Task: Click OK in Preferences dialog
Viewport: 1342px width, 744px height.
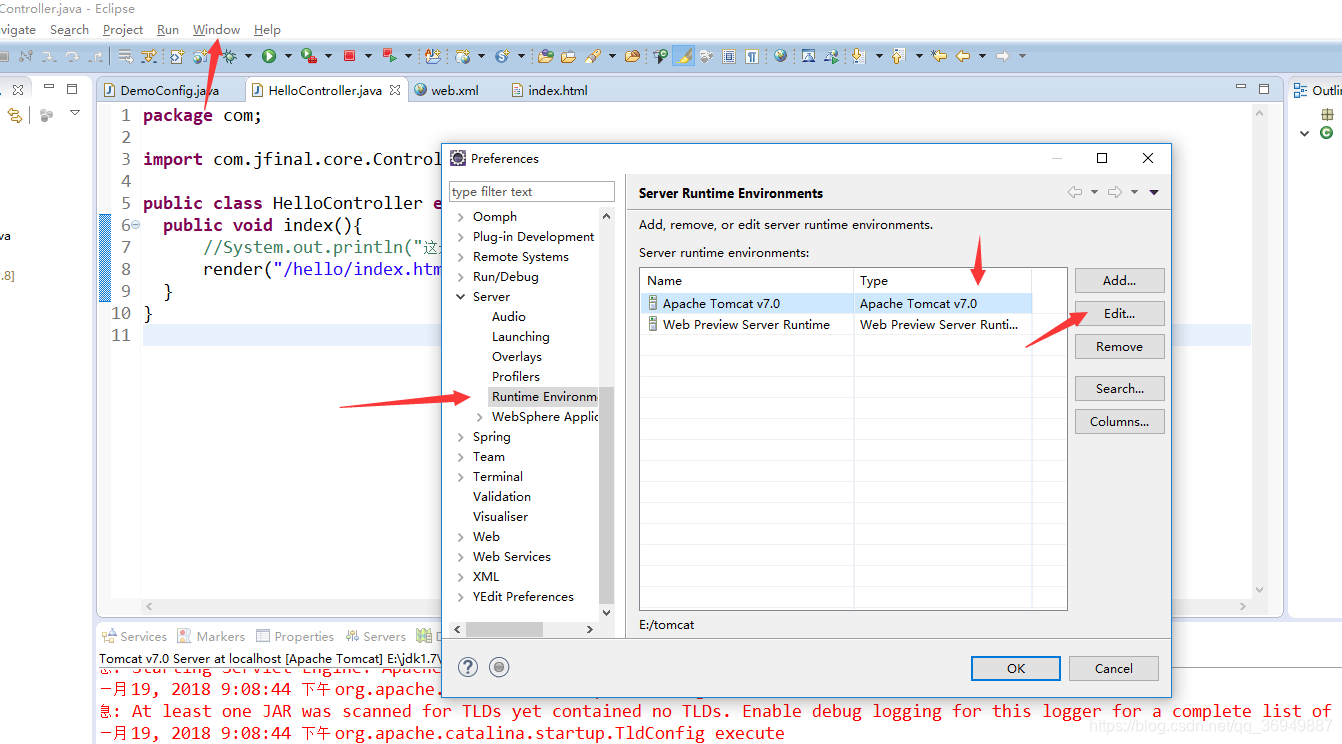Action: point(1016,669)
